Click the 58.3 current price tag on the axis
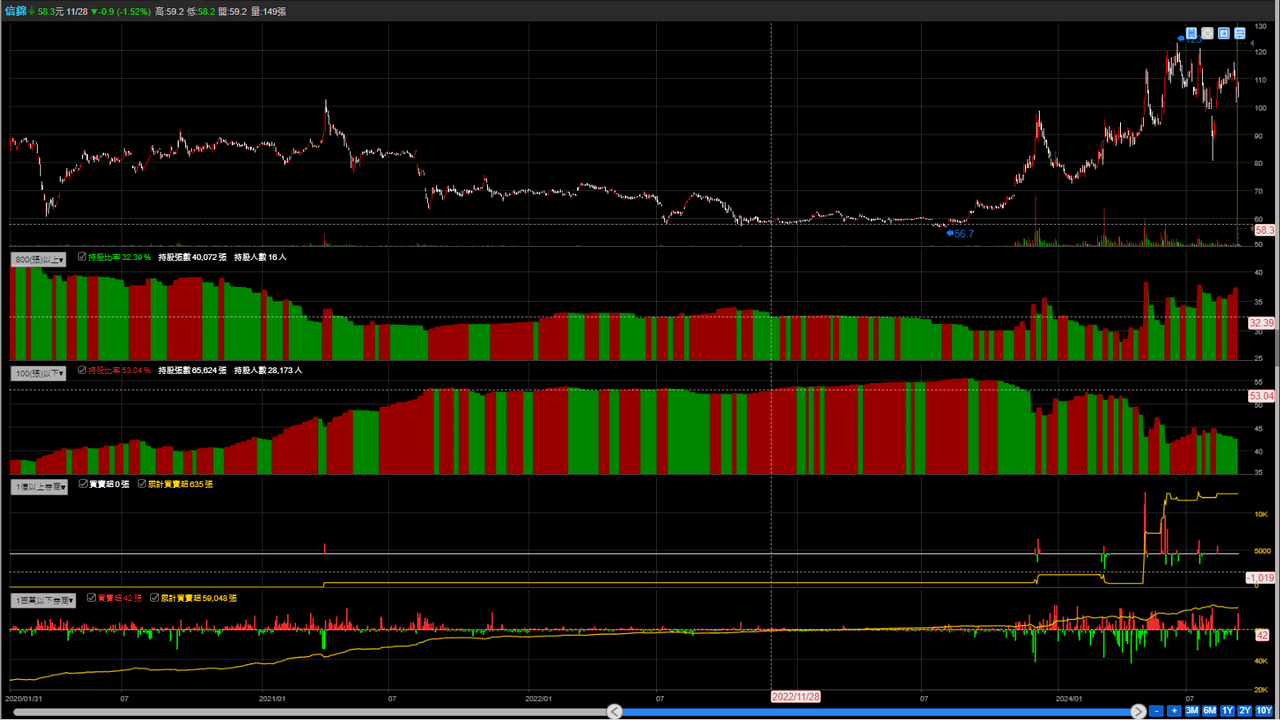This screenshot has height=720, width=1280. 1265,230
